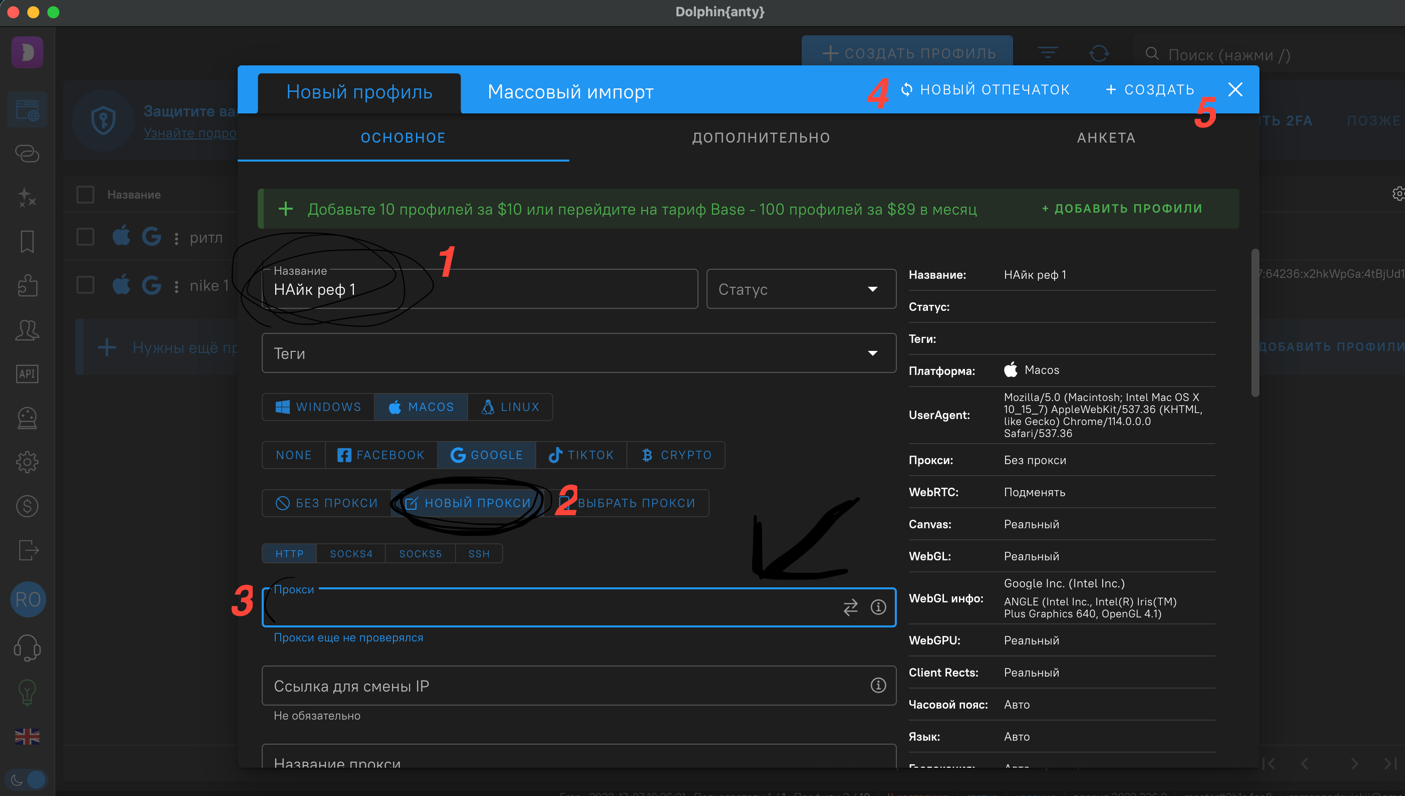The width and height of the screenshot is (1405, 796).
Task: Open the settings gear icon in sidebar
Action: 27,462
